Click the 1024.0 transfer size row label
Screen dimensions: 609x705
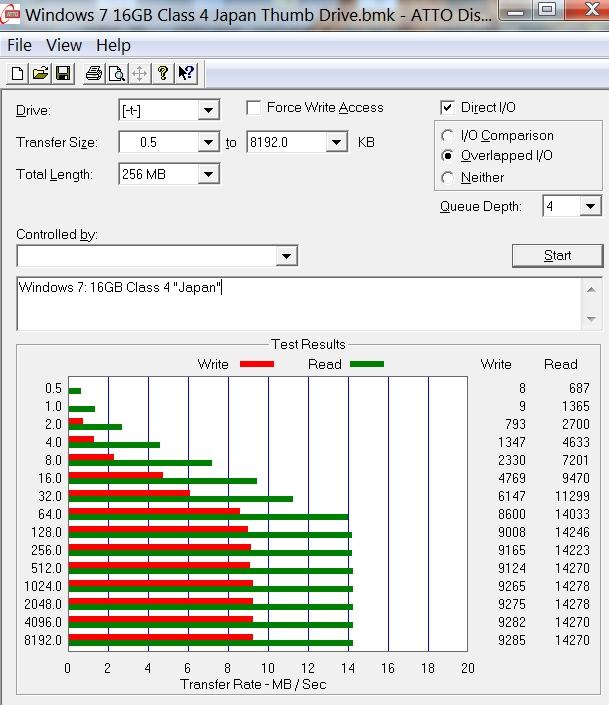click(43, 586)
